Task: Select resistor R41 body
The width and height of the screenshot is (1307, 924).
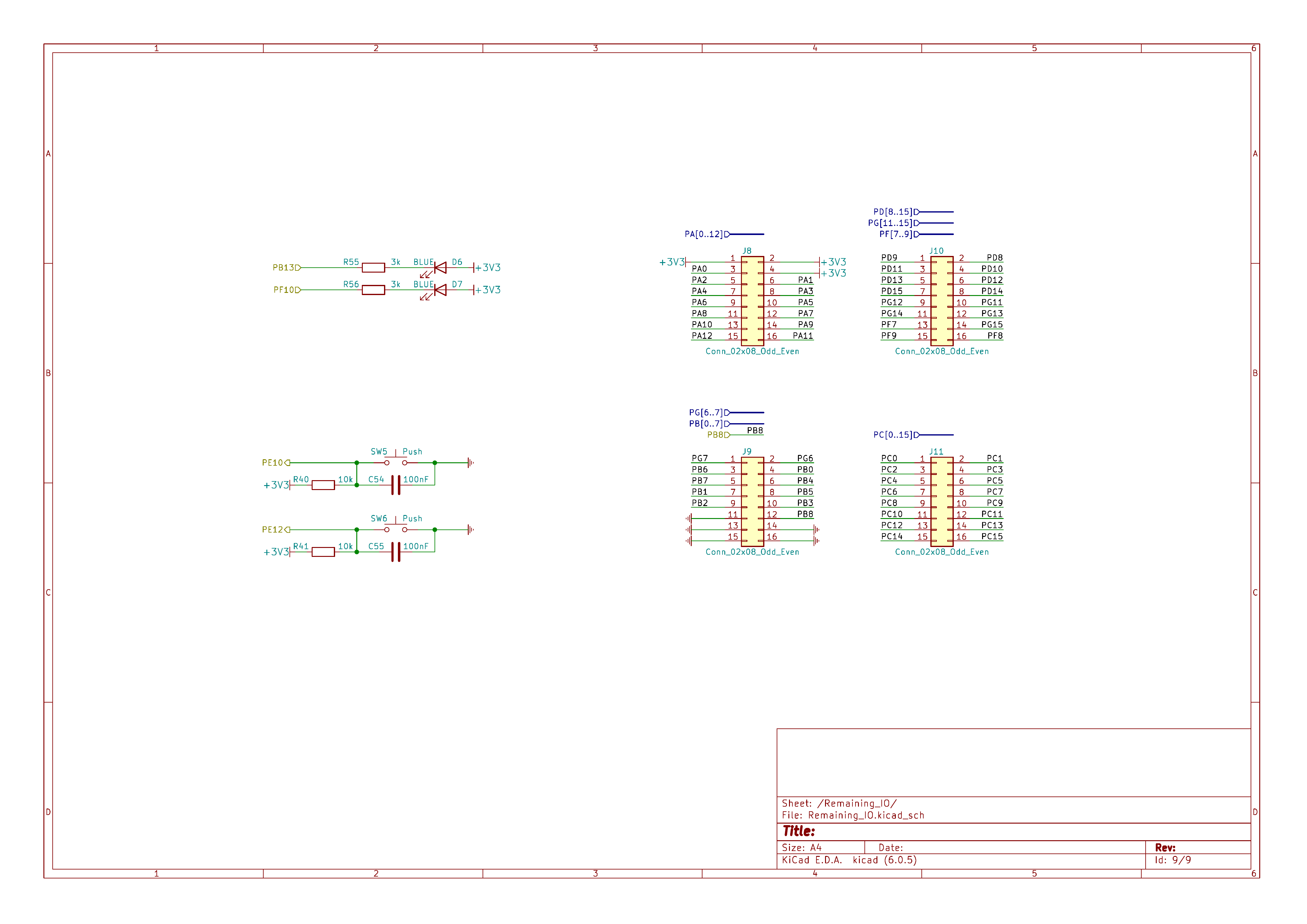Action: [323, 552]
